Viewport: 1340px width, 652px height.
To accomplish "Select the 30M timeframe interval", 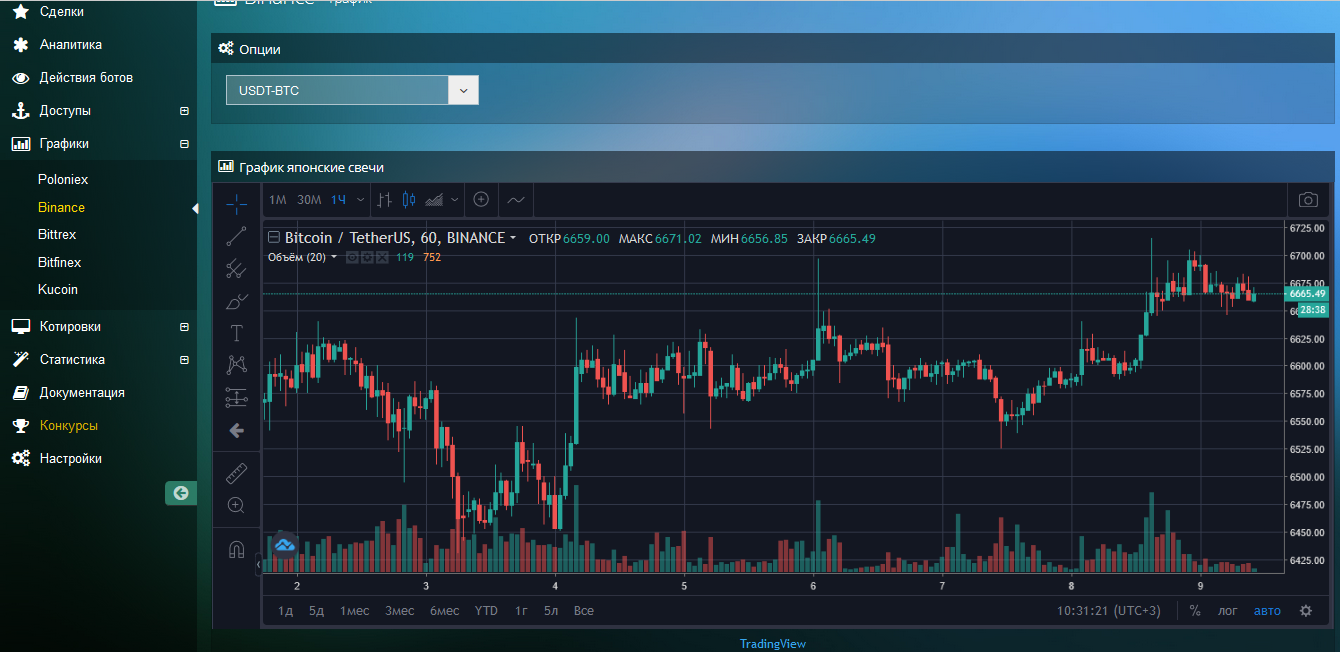I will click(309, 200).
